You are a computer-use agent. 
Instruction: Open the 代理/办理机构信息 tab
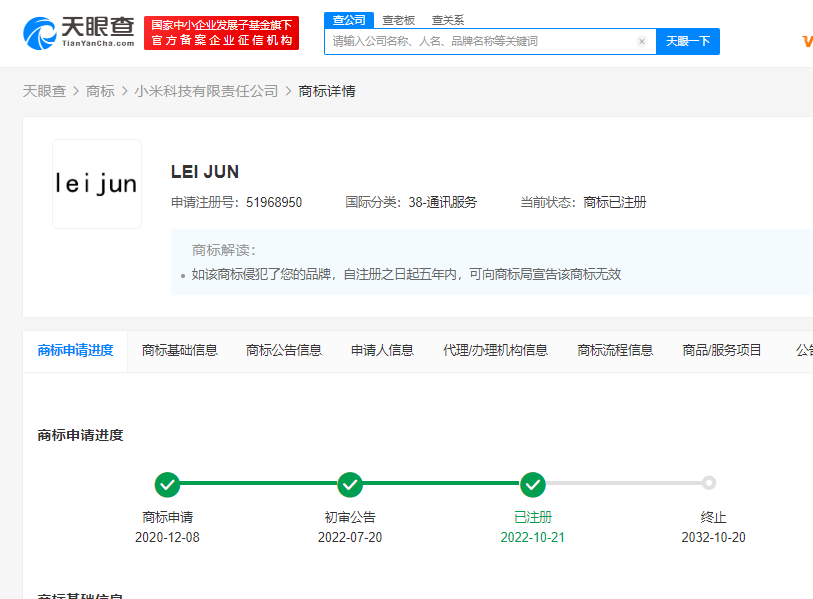[x=495, y=350]
